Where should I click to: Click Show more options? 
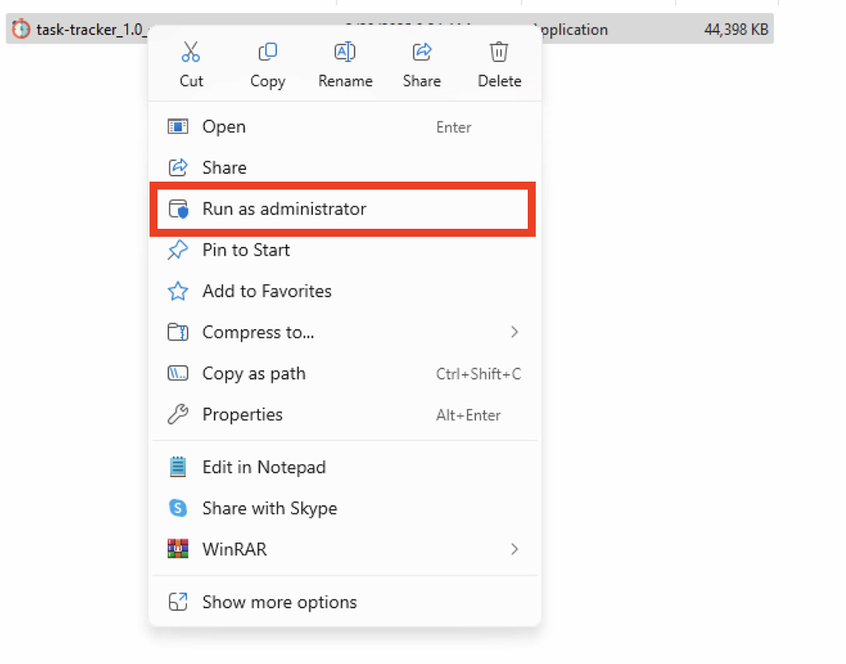pos(279,602)
